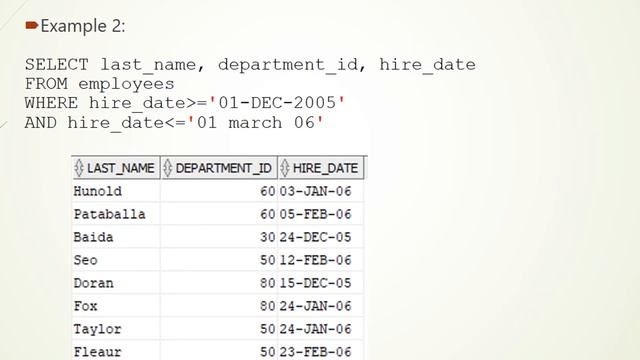Image resolution: width=640 pixels, height=360 pixels.
Task: Click hire date '23-FEB-06'
Action: [316, 352]
